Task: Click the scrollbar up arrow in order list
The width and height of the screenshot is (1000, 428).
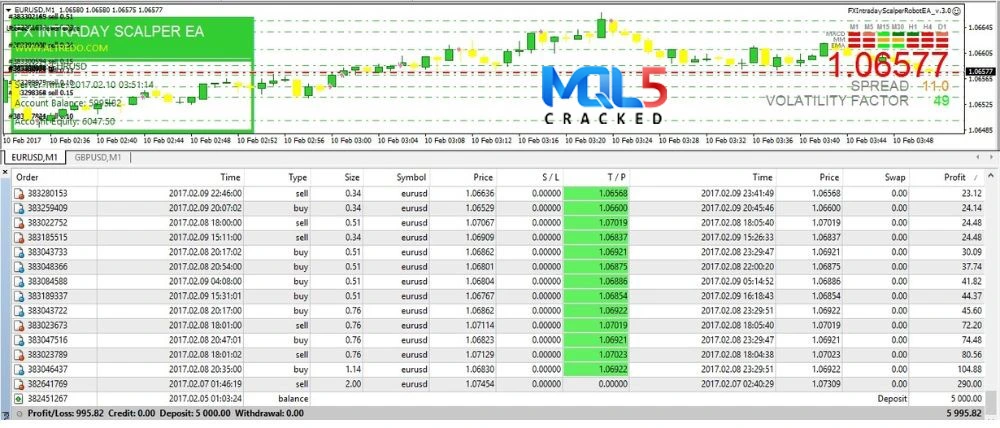Action: (990, 177)
